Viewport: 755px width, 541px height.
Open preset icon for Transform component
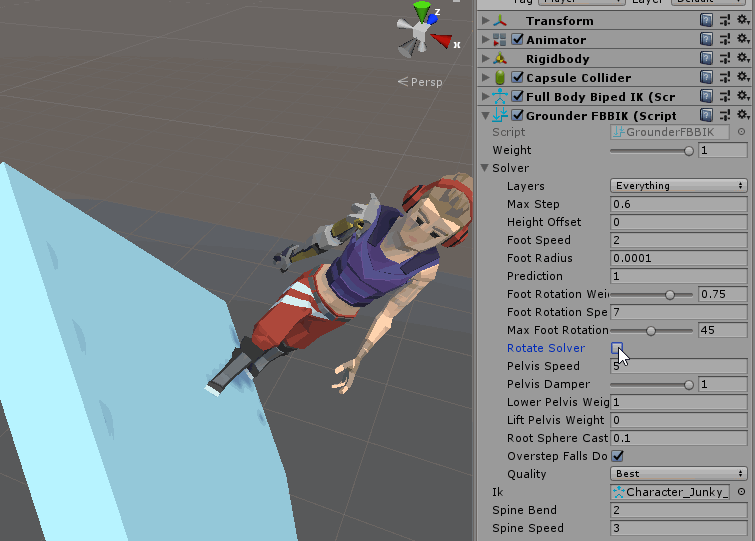coord(725,20)
